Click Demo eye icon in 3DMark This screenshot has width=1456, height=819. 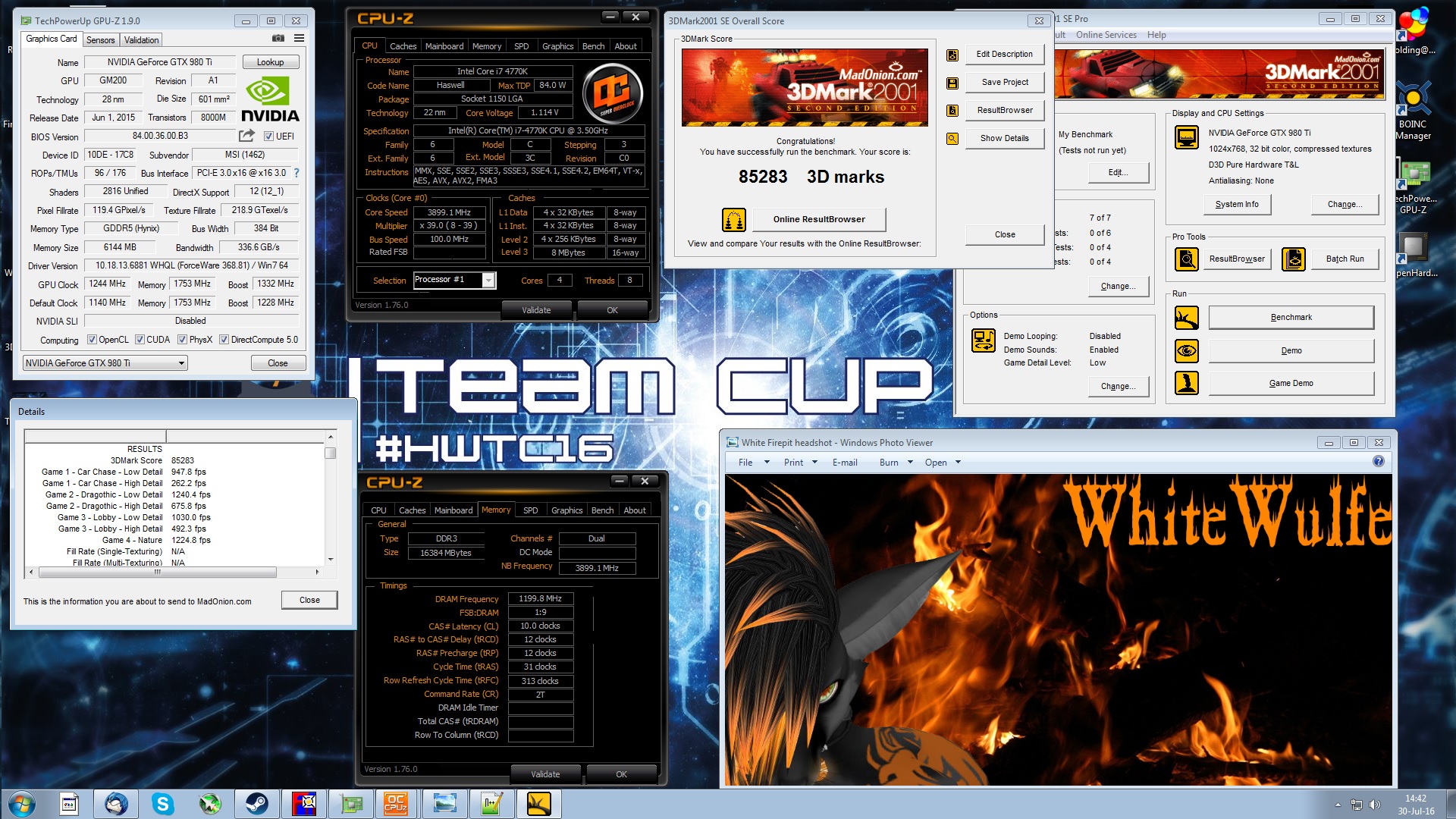click(1187, 350)
